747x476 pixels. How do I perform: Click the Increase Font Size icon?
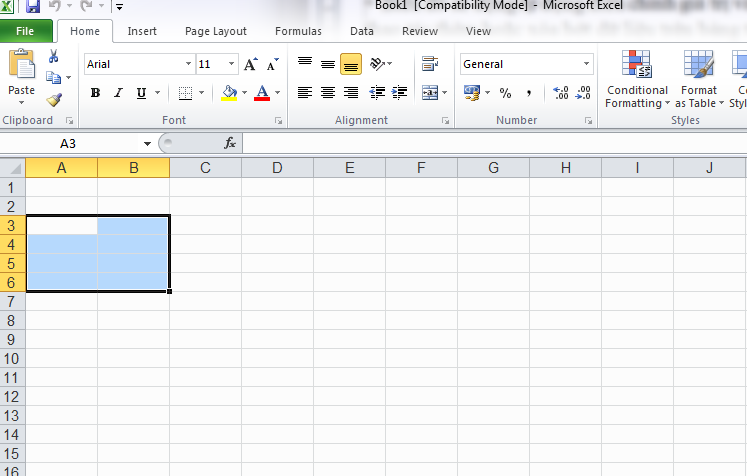click(x=249, y=64)
